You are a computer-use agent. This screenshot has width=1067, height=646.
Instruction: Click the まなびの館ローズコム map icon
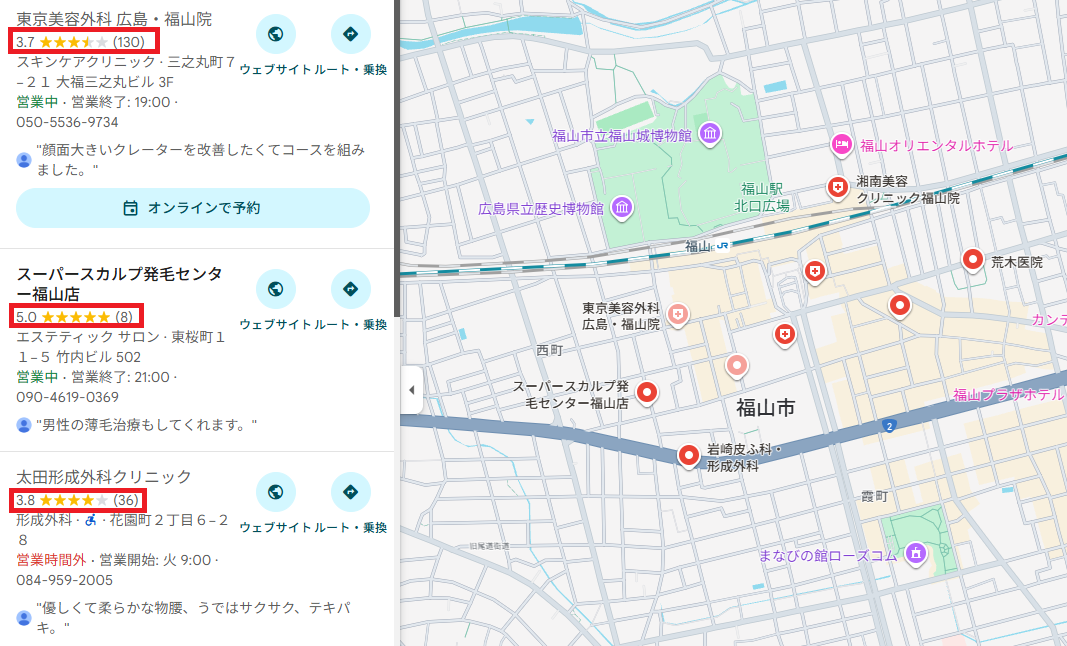[914, 553]
